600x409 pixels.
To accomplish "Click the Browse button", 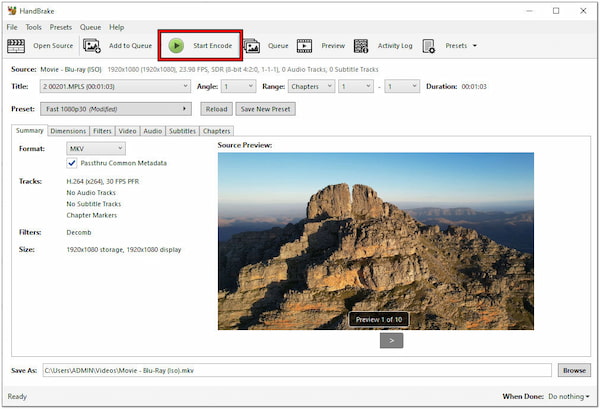I will [574, 370].
